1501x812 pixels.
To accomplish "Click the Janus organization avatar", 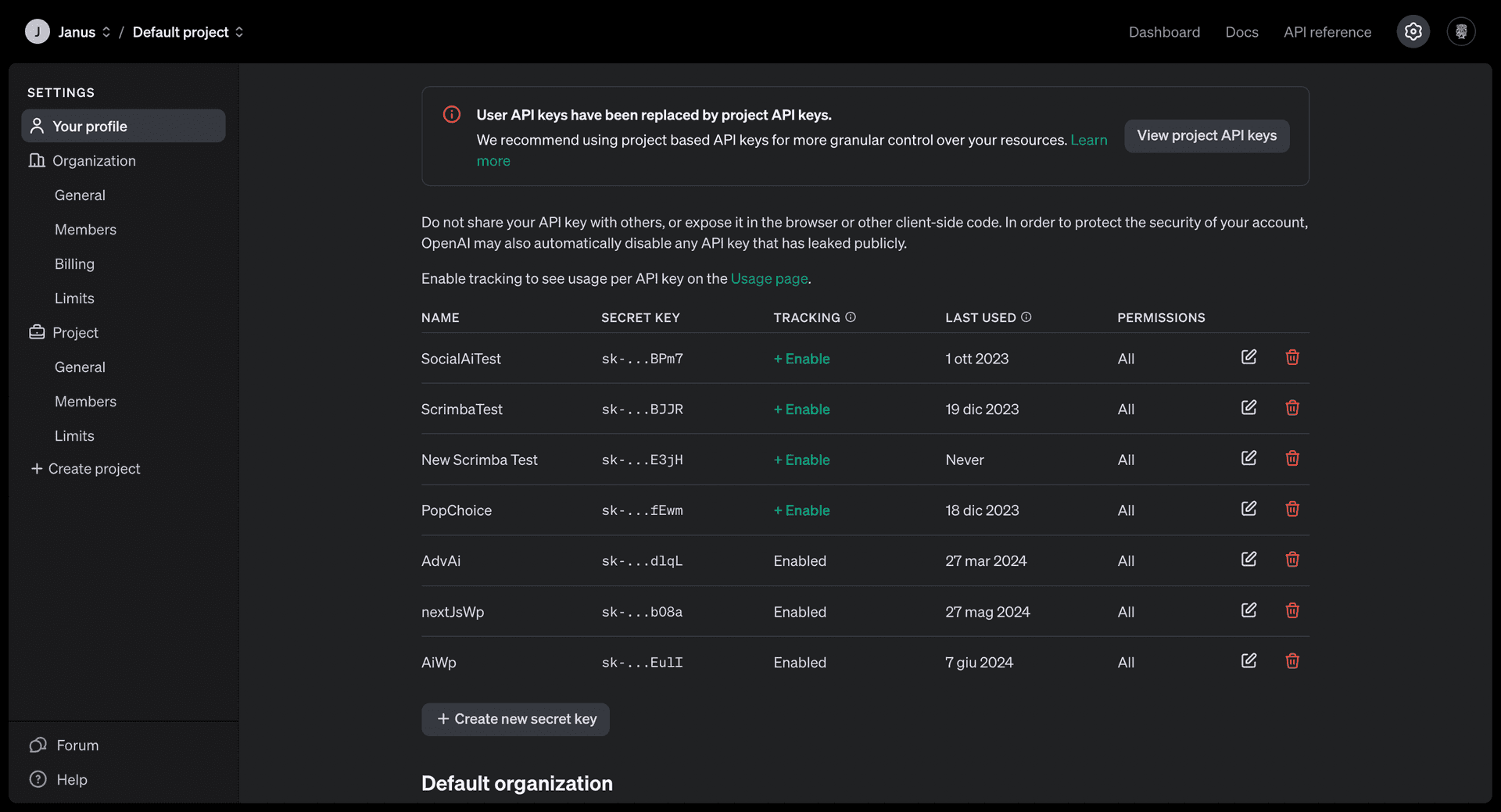I will (37, 31).
